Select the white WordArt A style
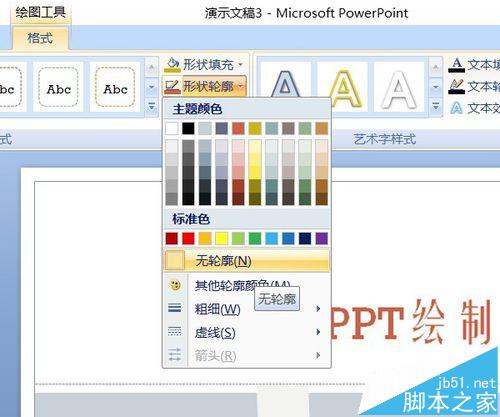This screenshot has width=500, height=417. [x=399, y=87]
